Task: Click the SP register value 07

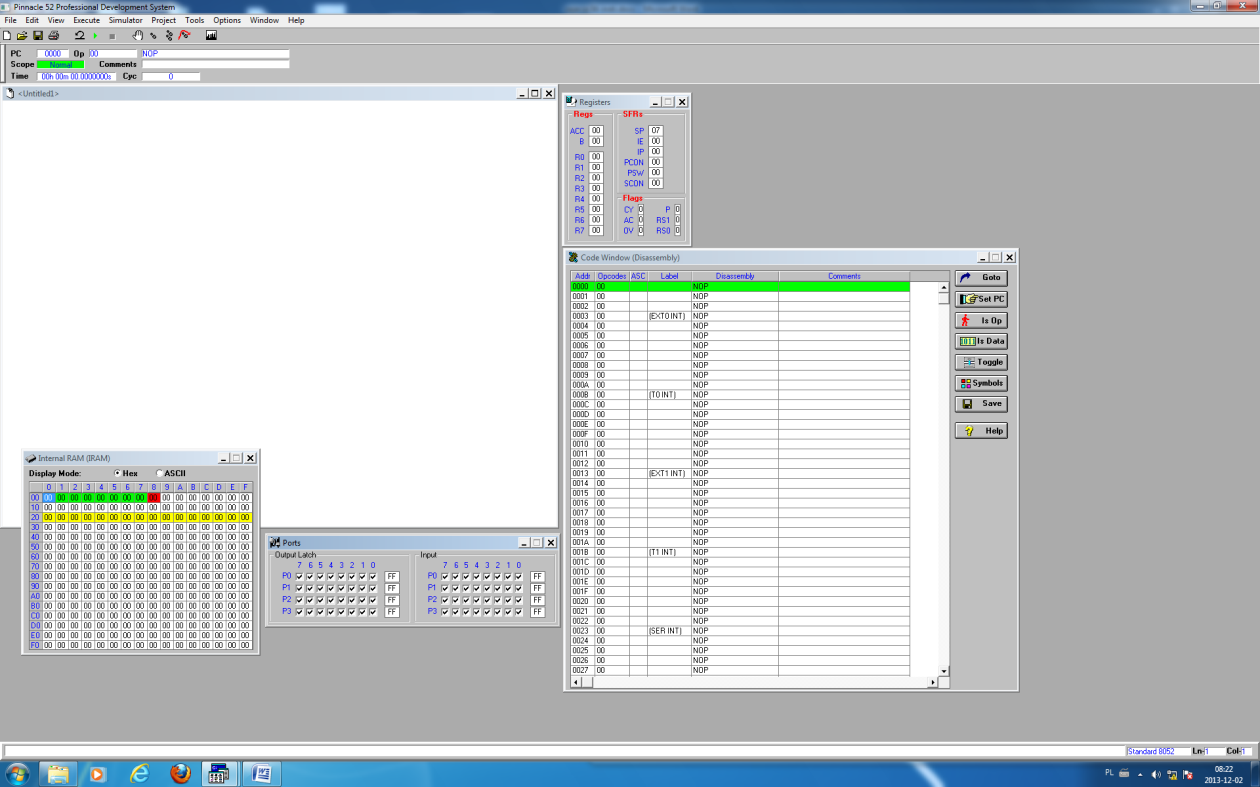Action: pyautogui.click(x=656, y=131)
